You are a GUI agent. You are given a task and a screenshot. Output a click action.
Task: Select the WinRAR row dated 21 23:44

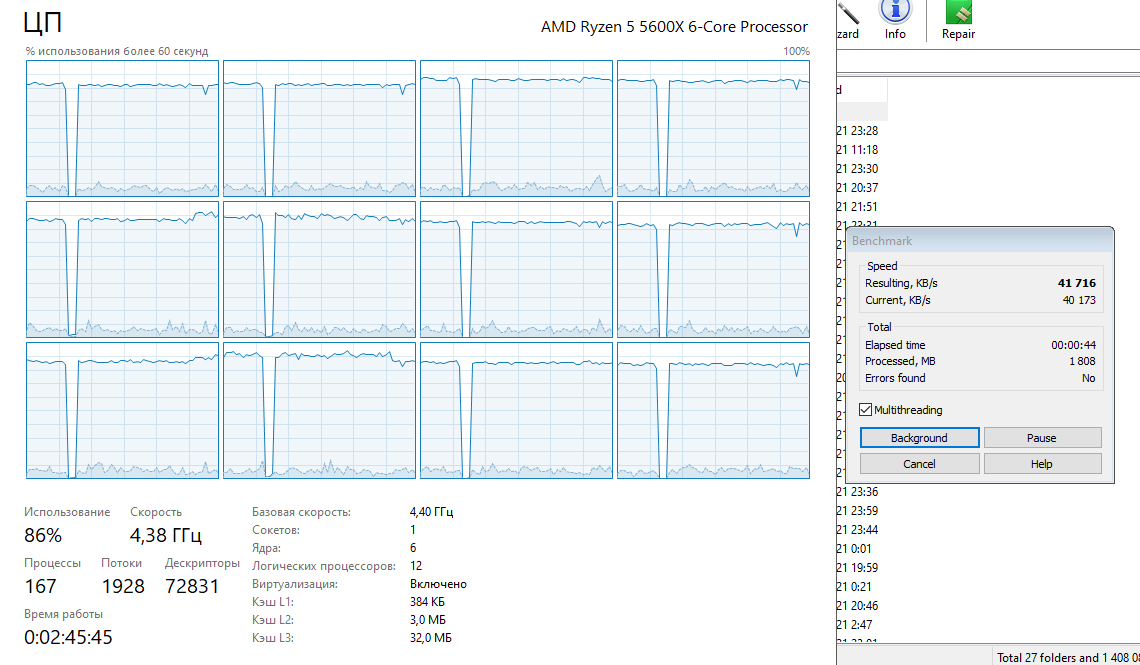tap(857, 530)
